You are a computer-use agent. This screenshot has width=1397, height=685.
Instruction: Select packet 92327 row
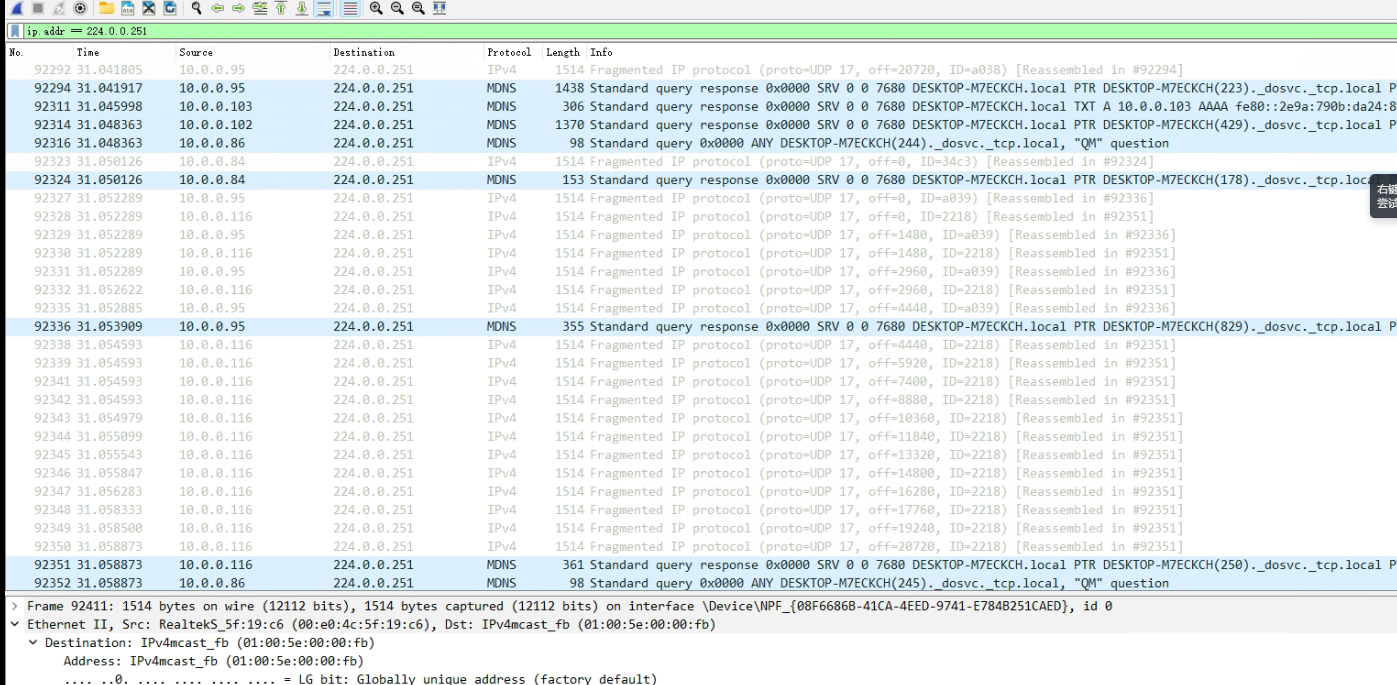coord(700,198)
